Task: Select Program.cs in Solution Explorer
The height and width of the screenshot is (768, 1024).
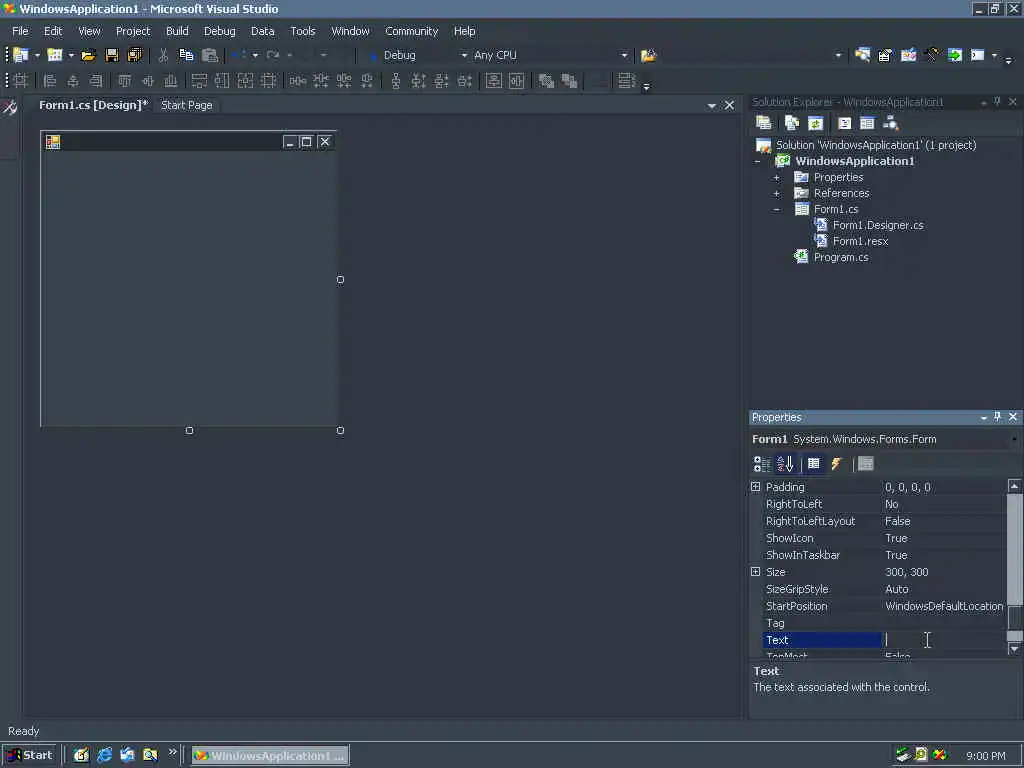Action: tap(840, 257)
